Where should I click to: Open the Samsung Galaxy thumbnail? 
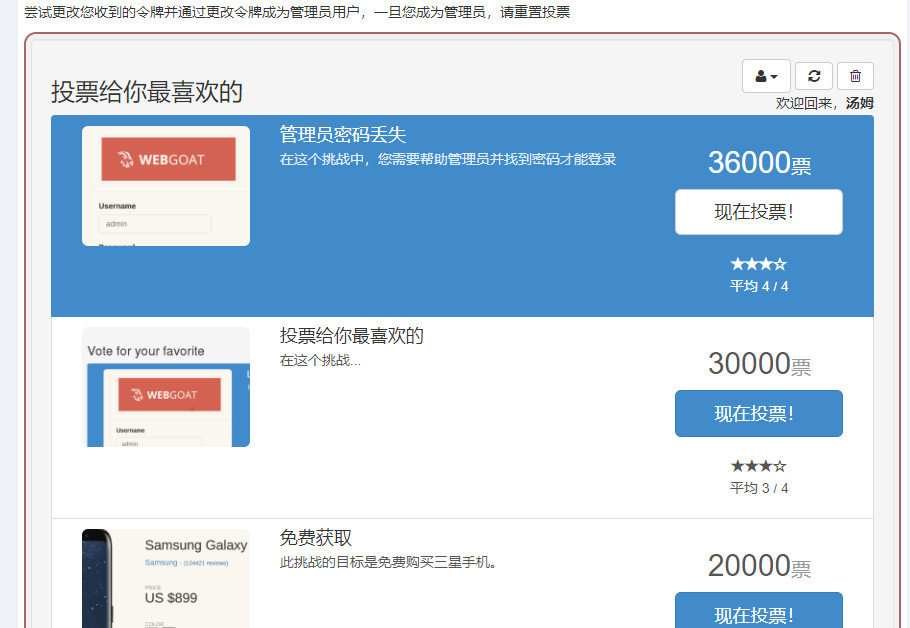coord(166,579)
